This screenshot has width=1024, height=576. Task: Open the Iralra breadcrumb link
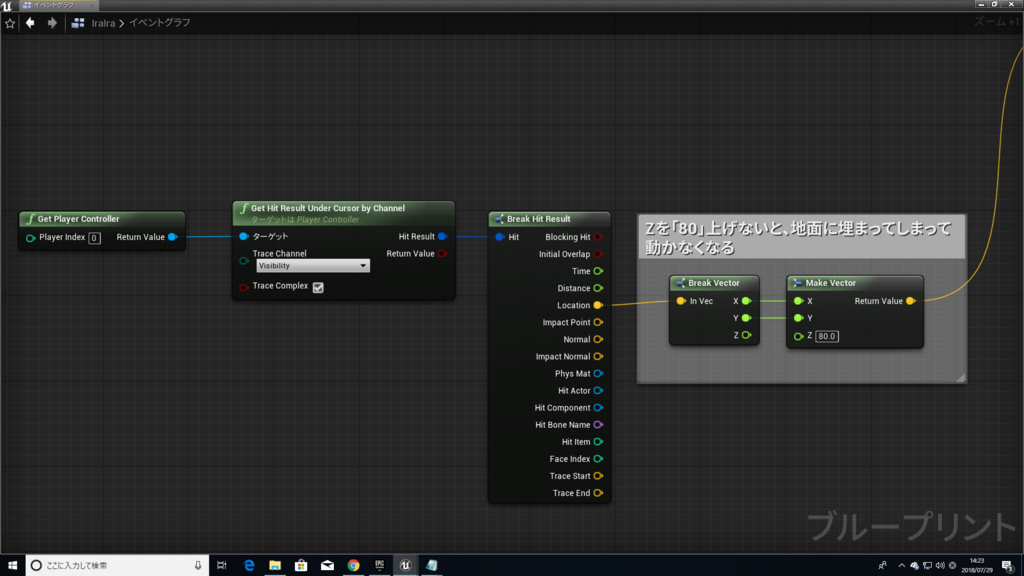[103, 23]
